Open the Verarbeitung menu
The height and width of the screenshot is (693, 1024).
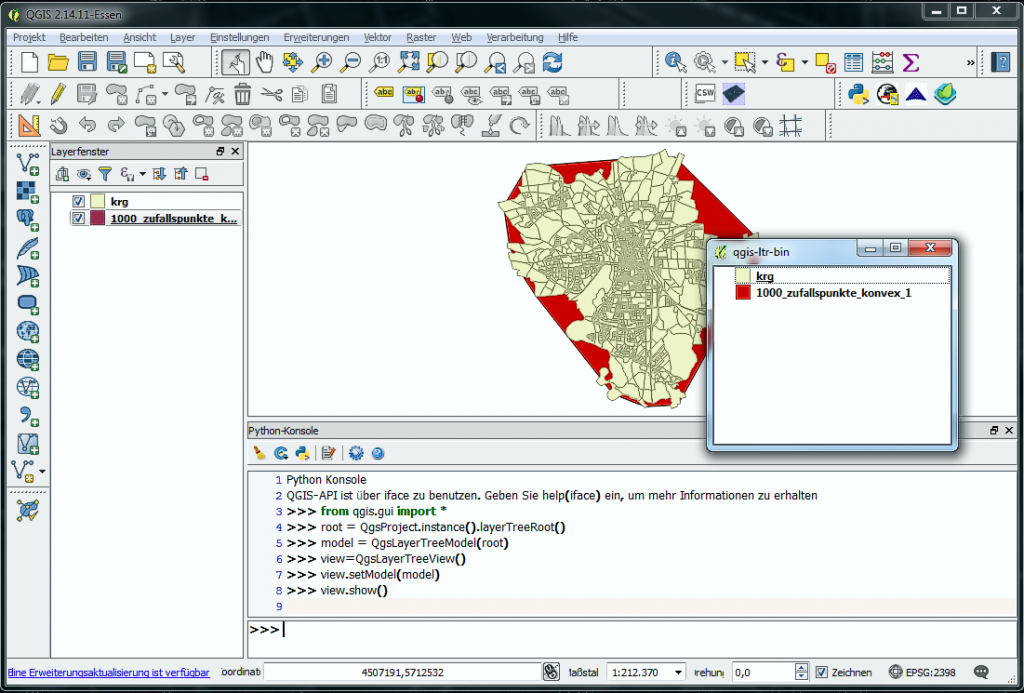[x=515, y=37]
